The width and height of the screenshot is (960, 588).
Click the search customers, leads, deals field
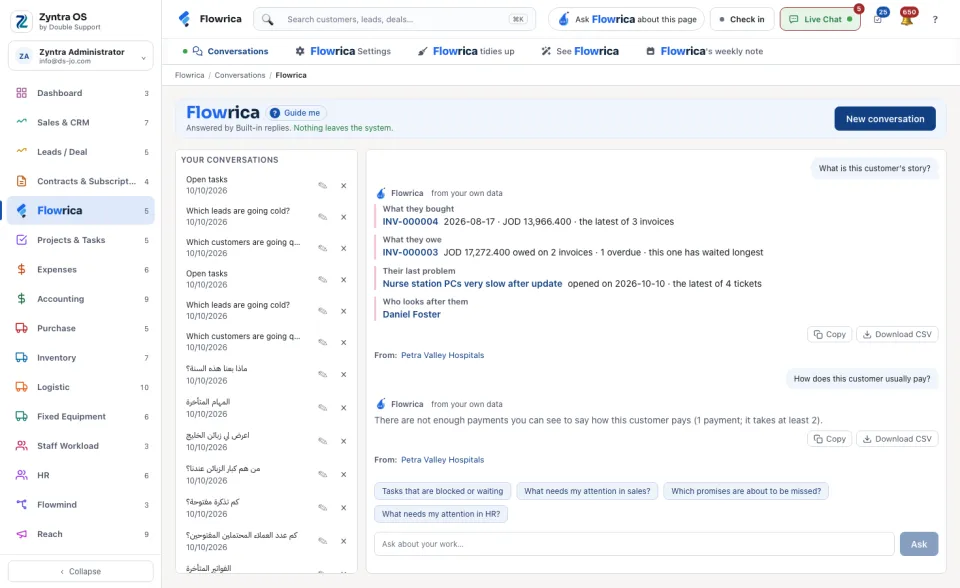pos(394,19)
